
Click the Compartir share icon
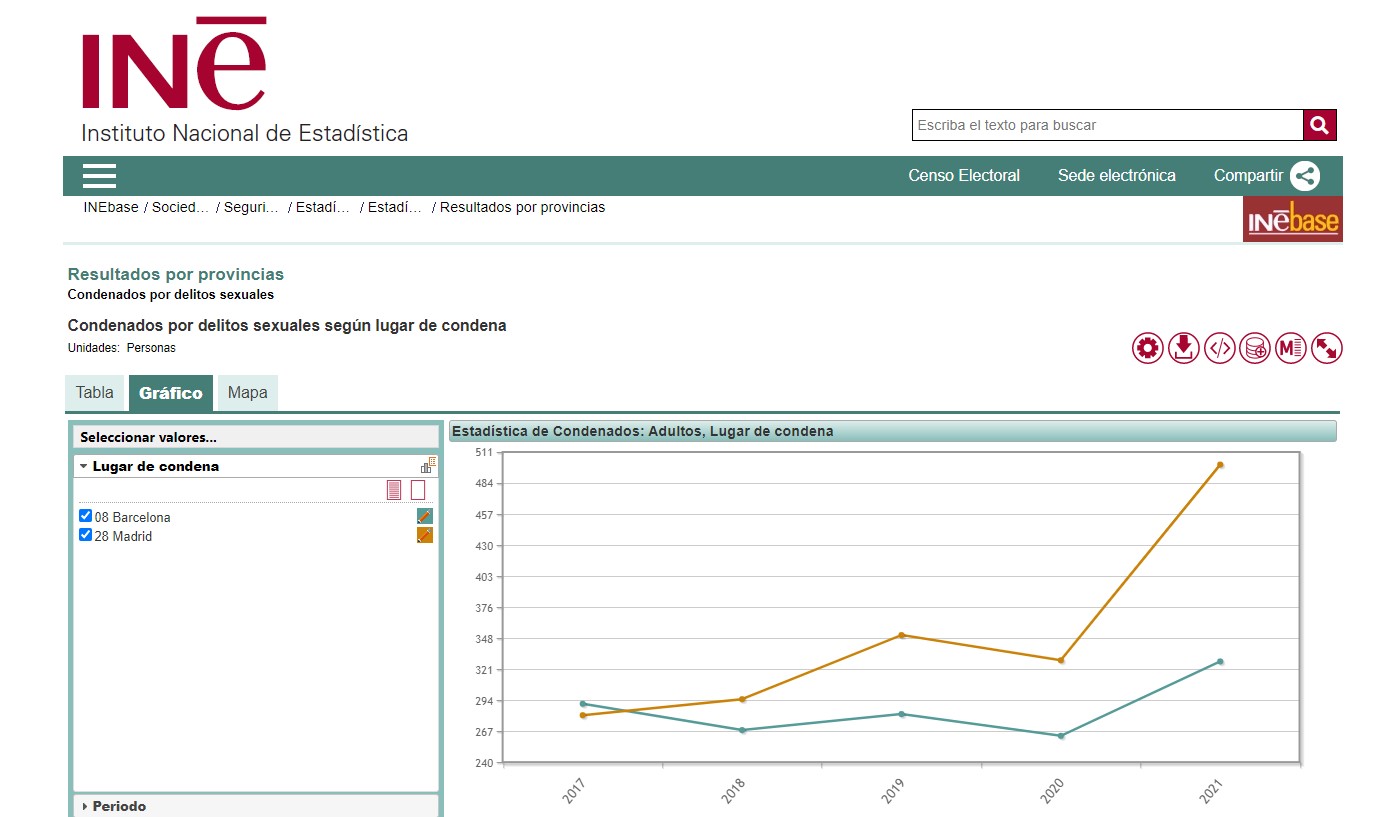coord(1304,176)
